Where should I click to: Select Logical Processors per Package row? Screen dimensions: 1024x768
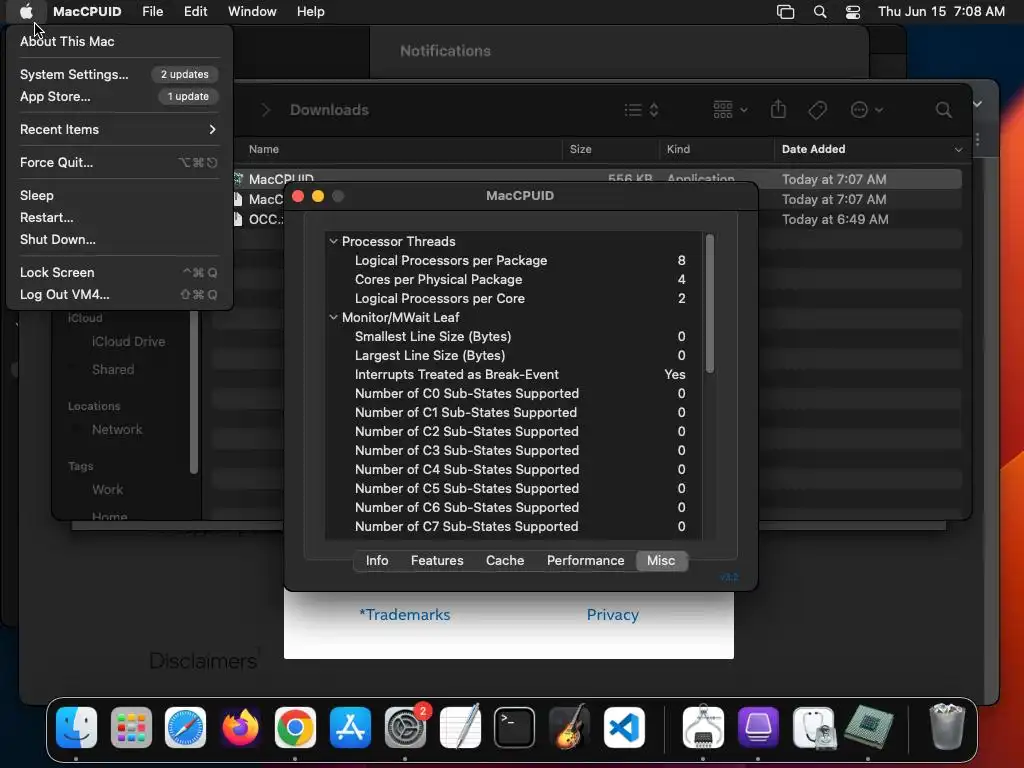pos(514,260)
